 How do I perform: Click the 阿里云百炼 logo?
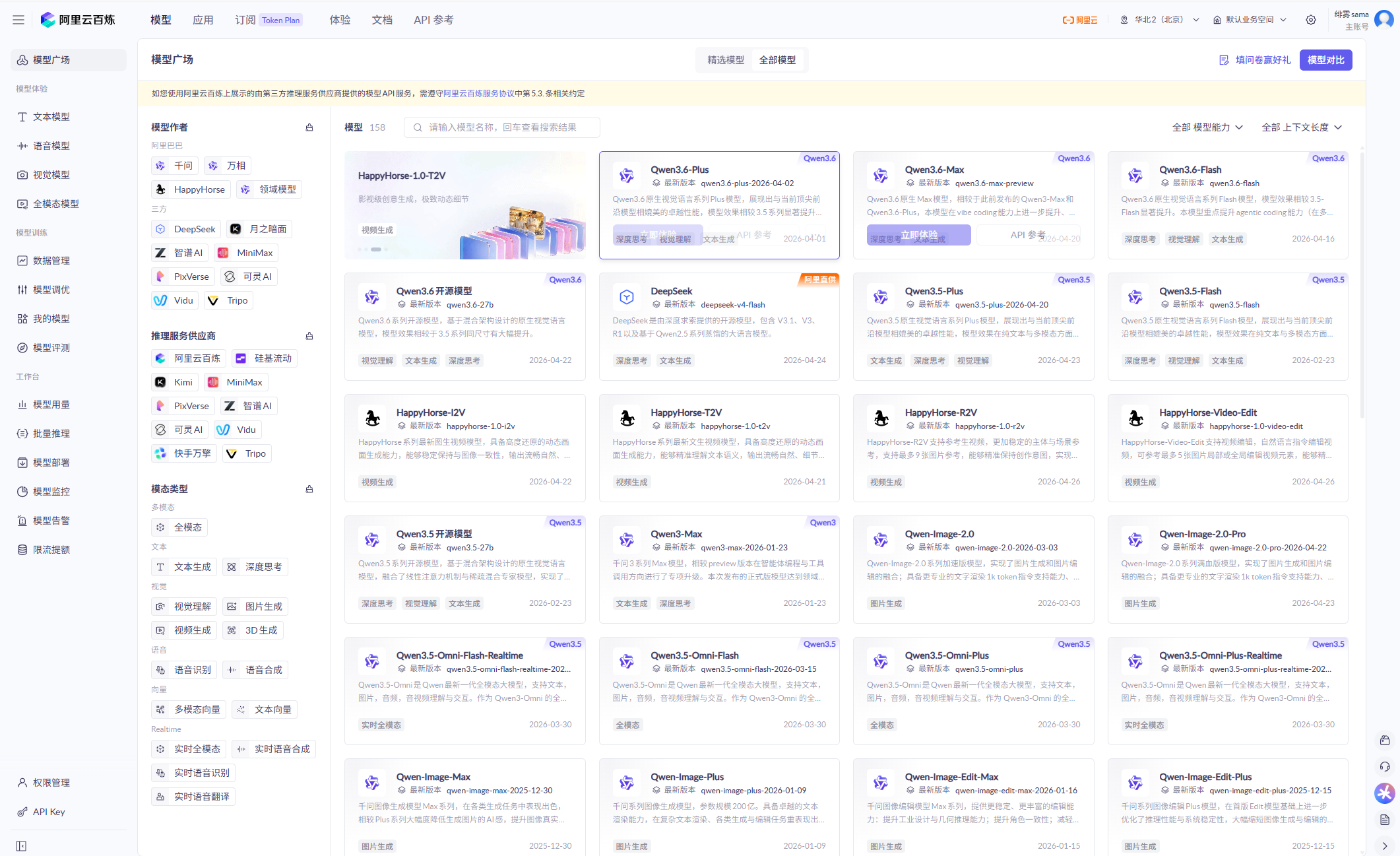(x=78, y=20)
